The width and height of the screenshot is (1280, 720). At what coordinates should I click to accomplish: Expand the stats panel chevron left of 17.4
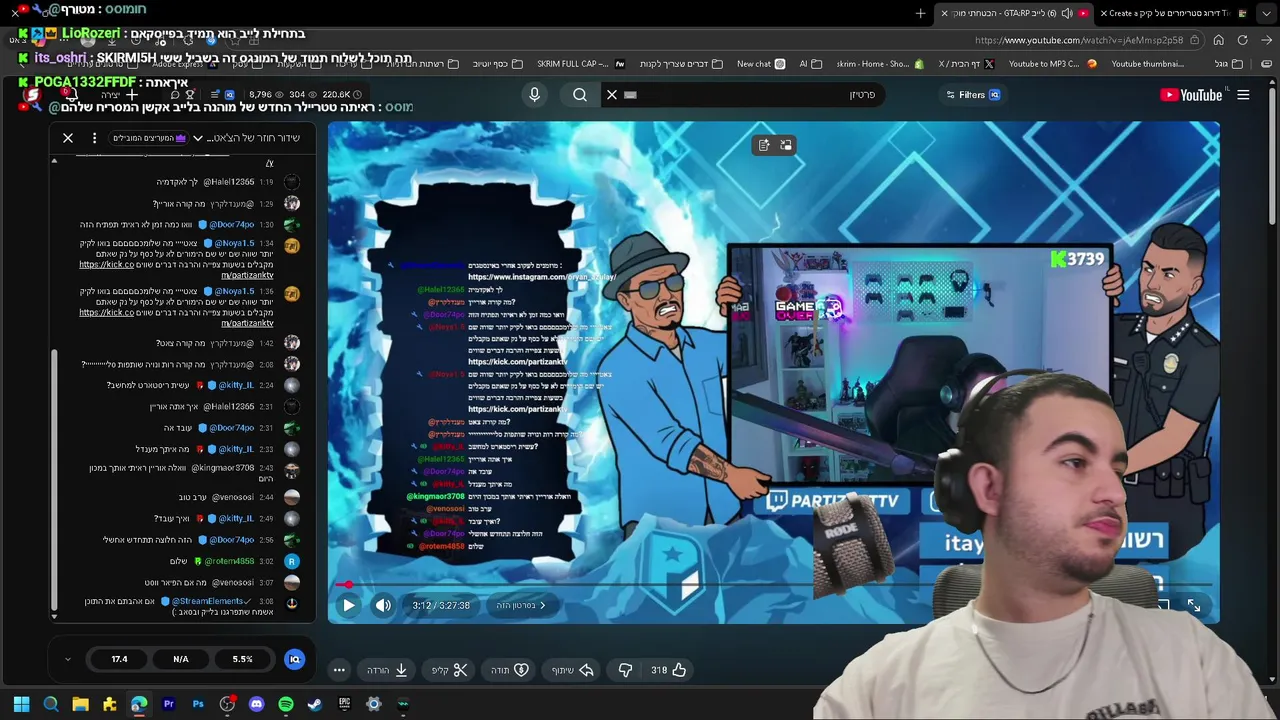(x=68, y=659)
